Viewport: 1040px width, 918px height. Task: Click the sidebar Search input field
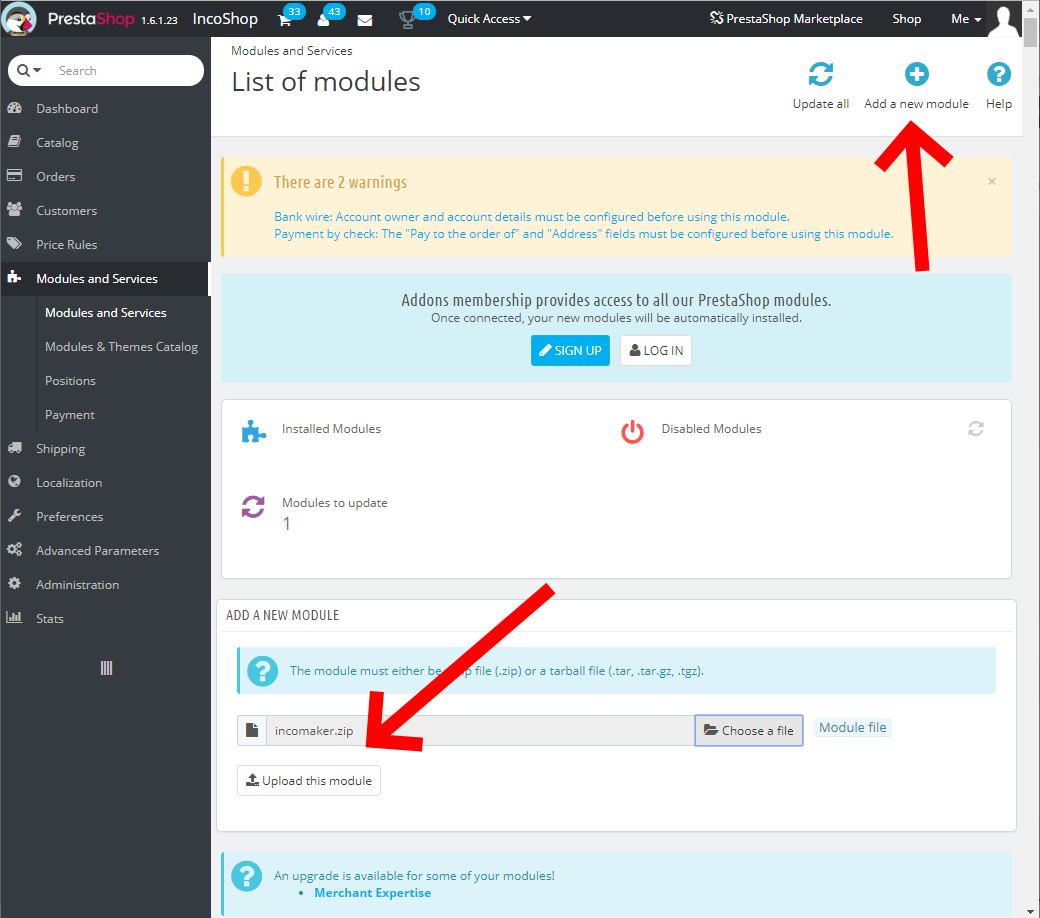click(x=125, y=71)
